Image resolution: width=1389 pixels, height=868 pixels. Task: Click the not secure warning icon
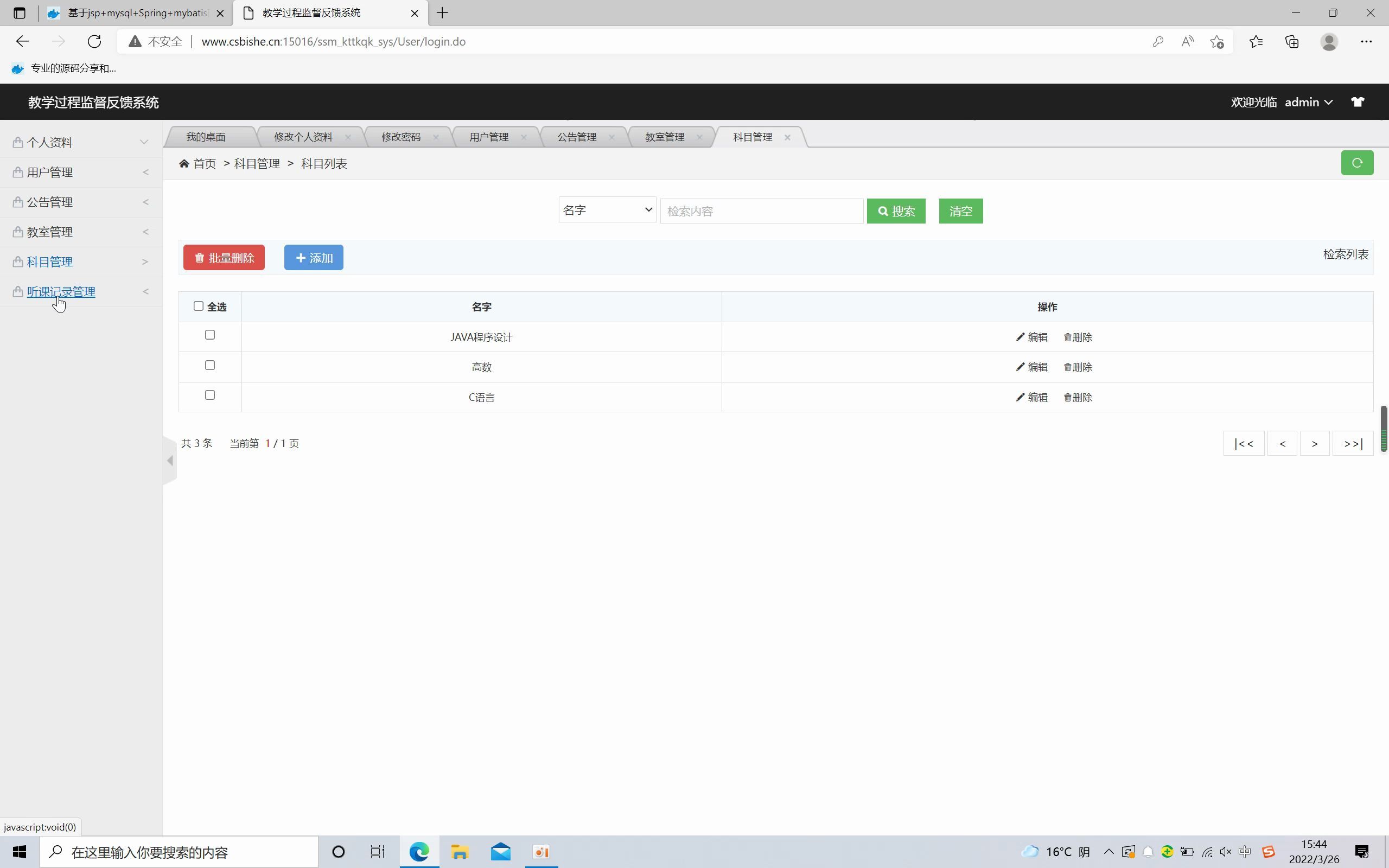135,41
